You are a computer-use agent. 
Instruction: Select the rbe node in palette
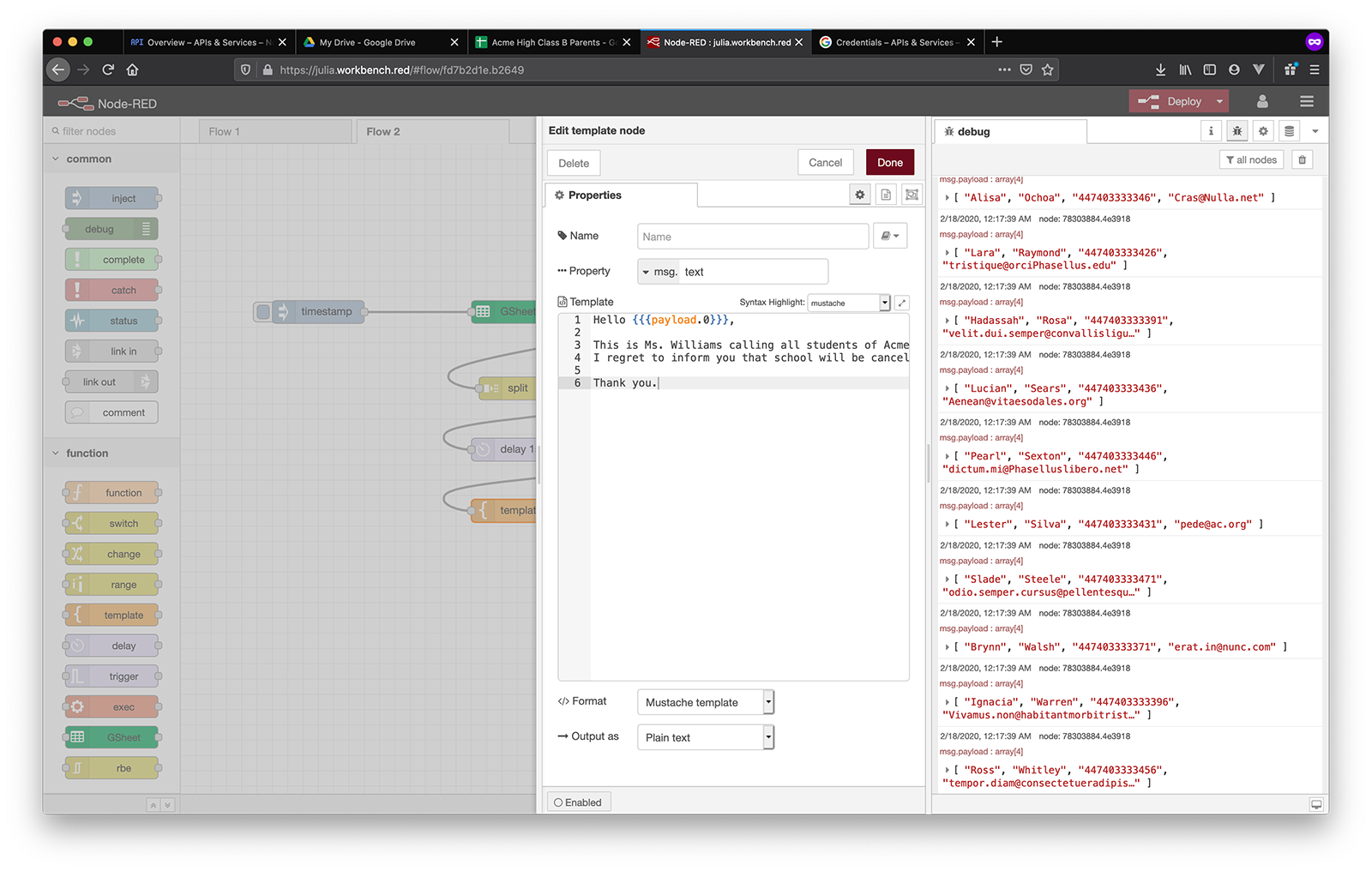(111, 768)
